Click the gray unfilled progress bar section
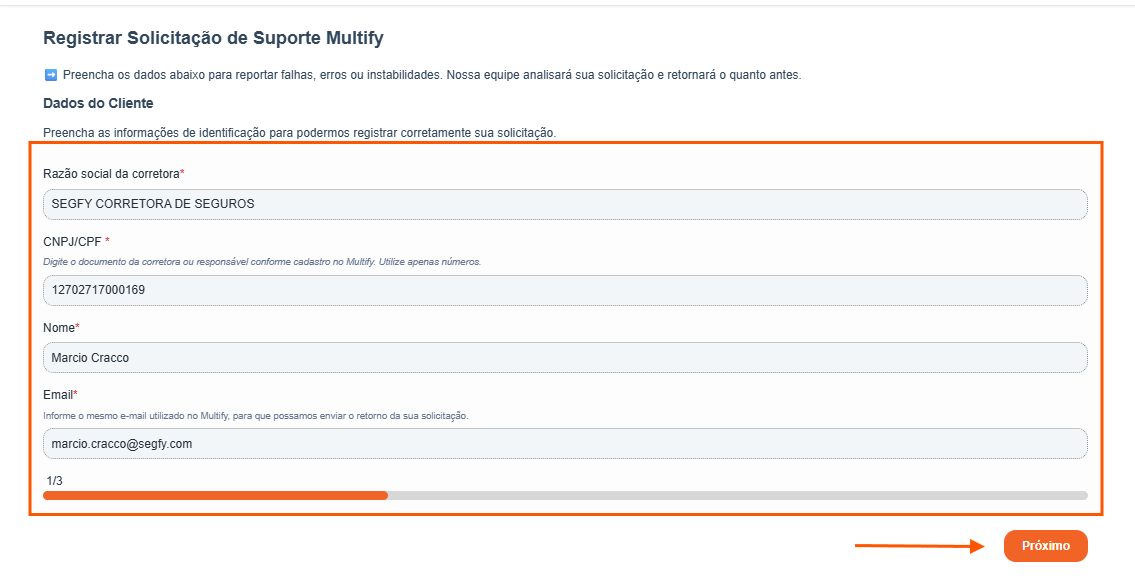This screenshot has width=1135, height=585. pyautogui.click(x=737, y=495)
